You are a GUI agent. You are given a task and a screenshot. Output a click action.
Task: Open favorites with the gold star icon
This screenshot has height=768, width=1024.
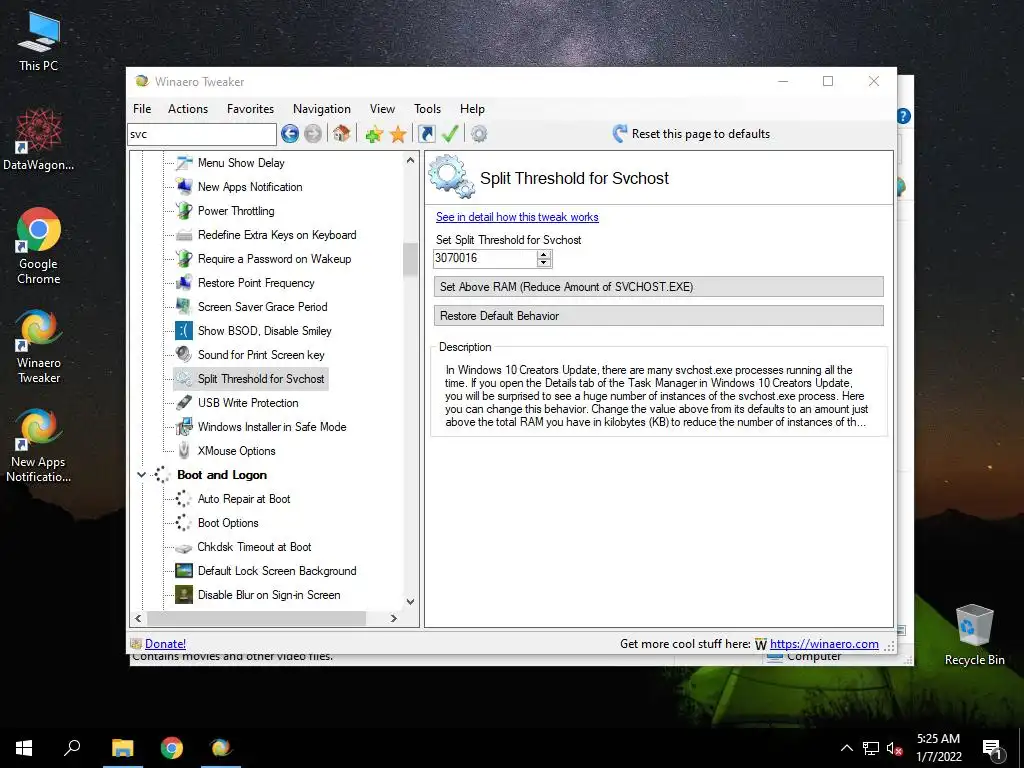click(398, 135)
